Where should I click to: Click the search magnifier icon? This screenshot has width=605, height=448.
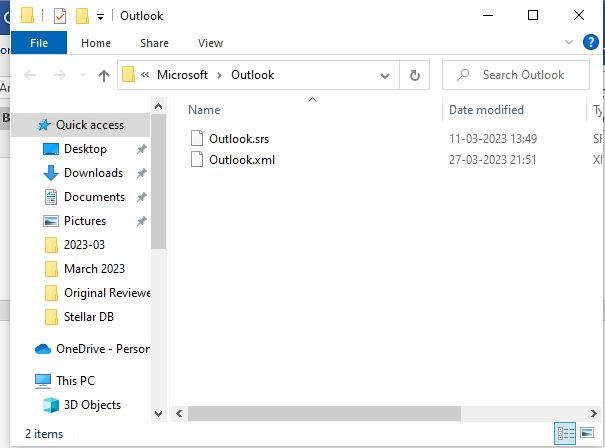tap(463, 74)
